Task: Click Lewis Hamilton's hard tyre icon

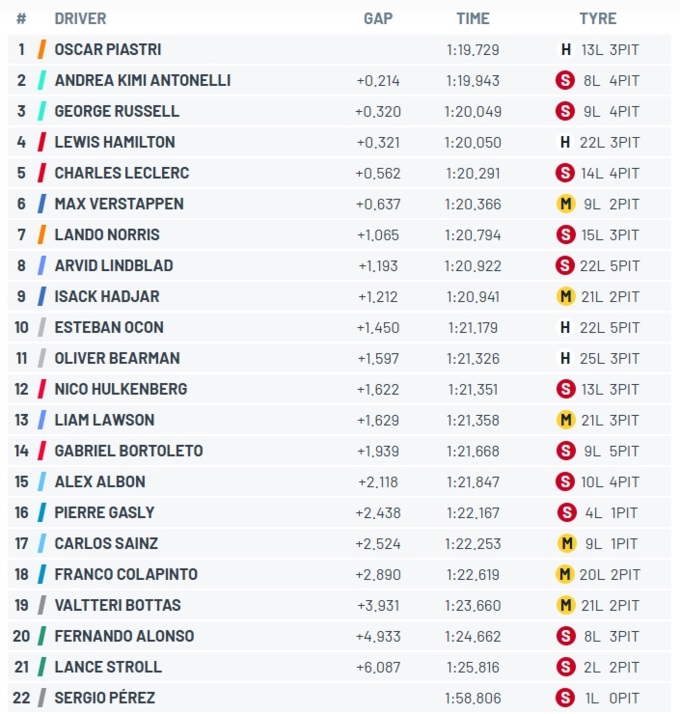Action: coord(565,142)
